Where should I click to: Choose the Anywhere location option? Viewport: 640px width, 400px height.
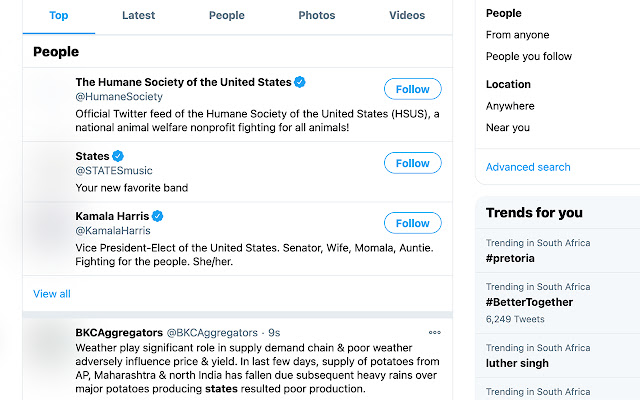tap(510, 106)
